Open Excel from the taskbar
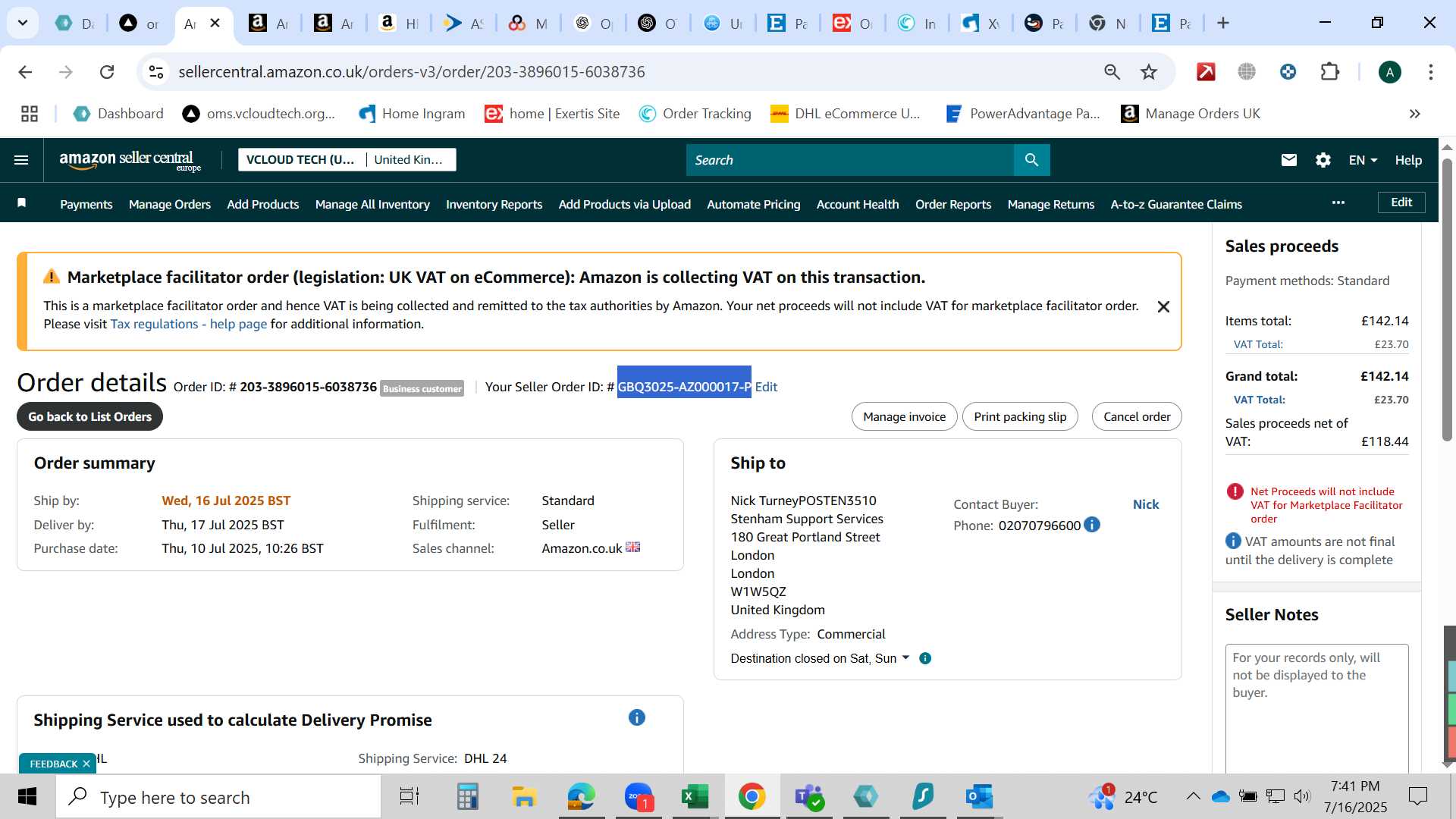The image size is (1456, 819). [695, 796]
